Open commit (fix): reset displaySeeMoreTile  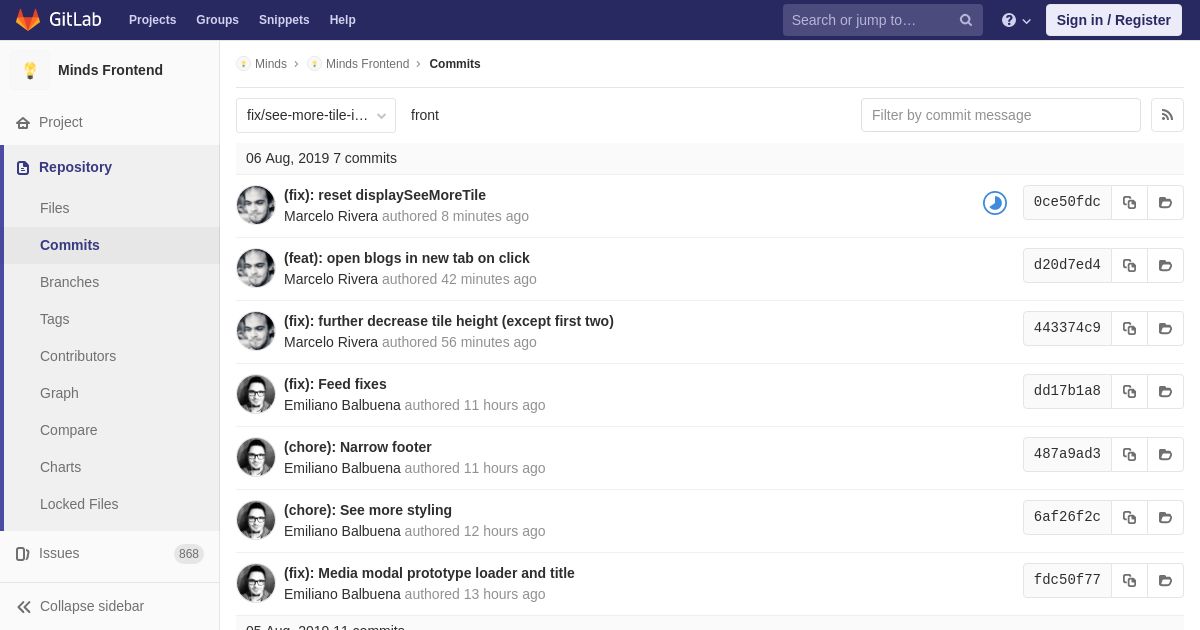(385, 195)
